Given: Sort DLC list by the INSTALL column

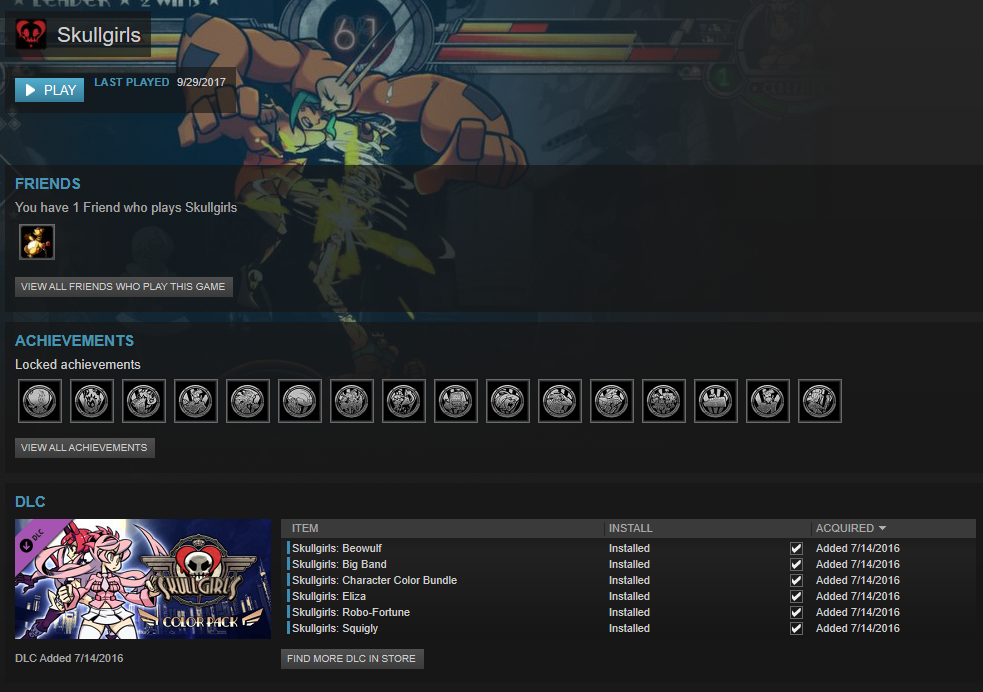Looking at the screenshot, I should coord(707,528).
